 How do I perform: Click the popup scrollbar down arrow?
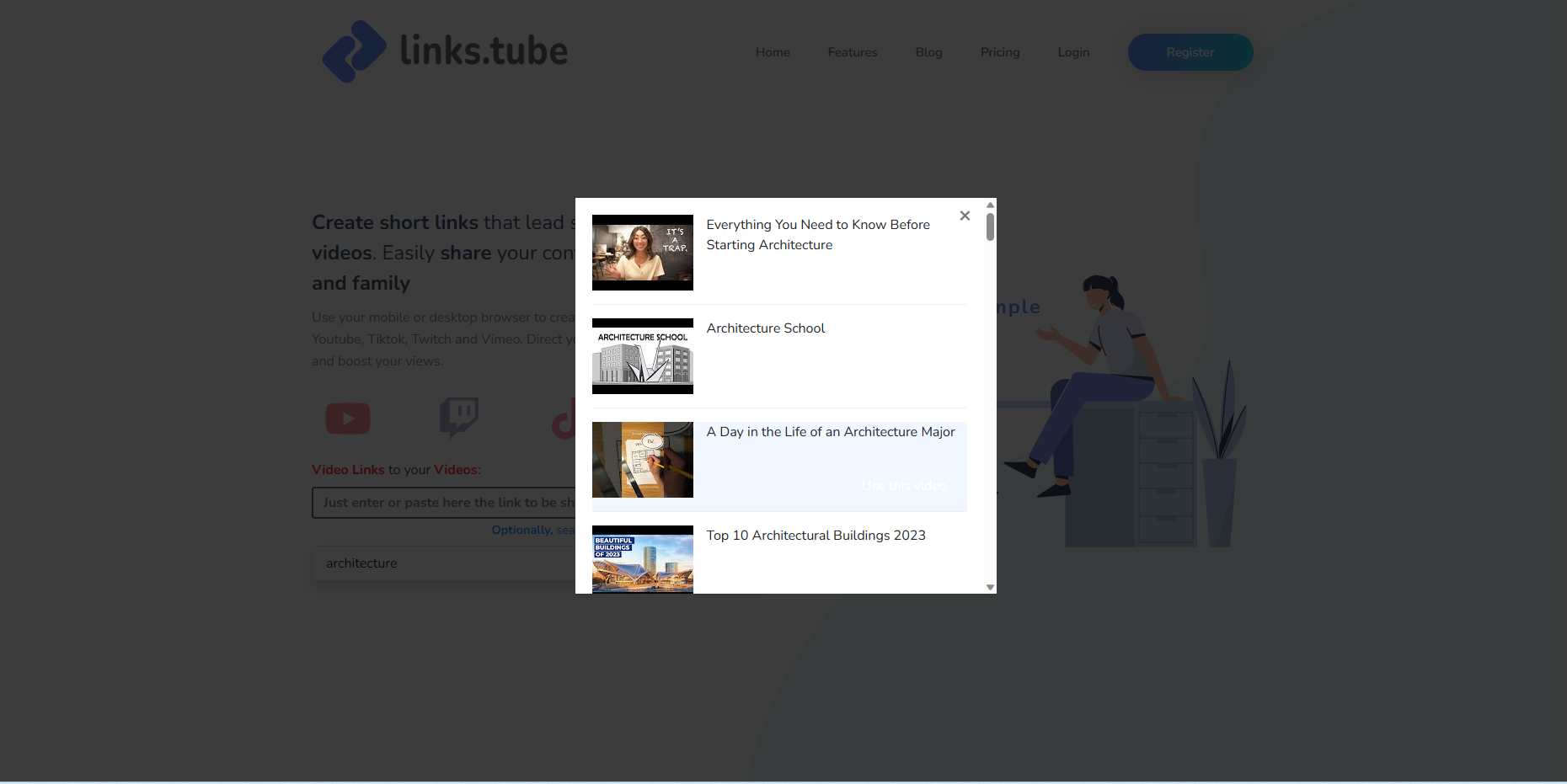click(x=990, y=587)
